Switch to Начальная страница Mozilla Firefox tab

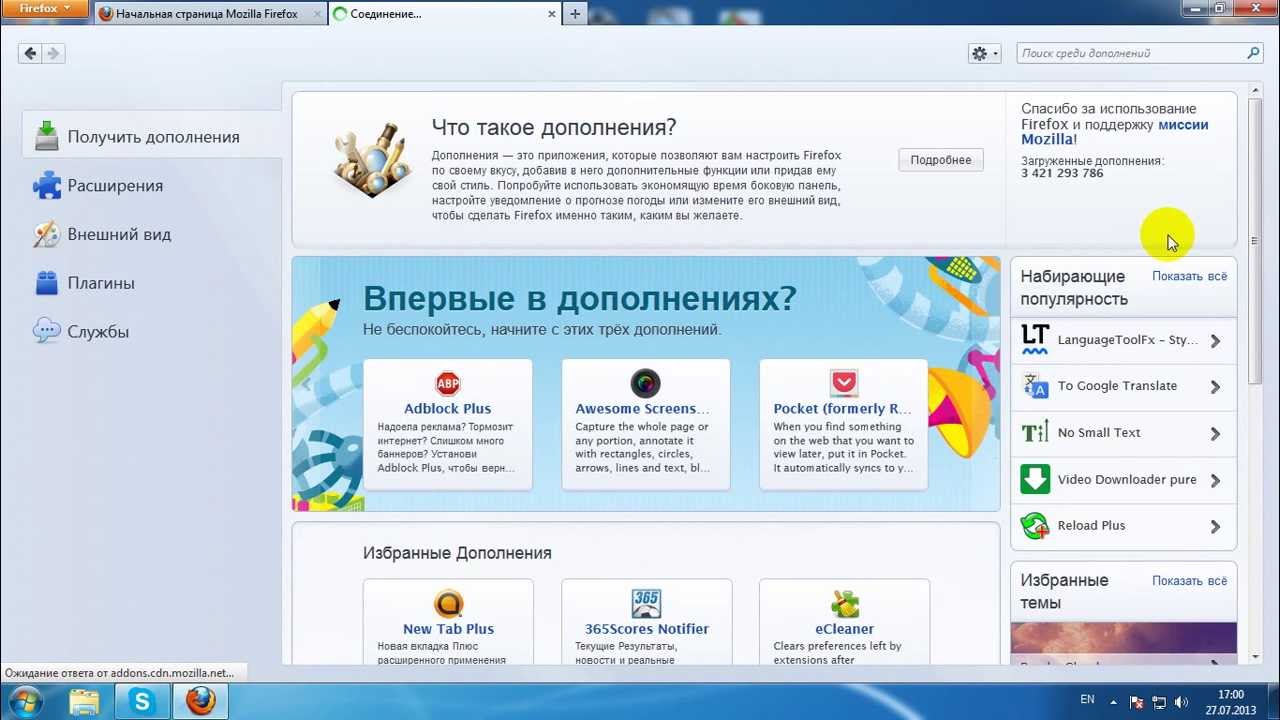click(210, 14)
